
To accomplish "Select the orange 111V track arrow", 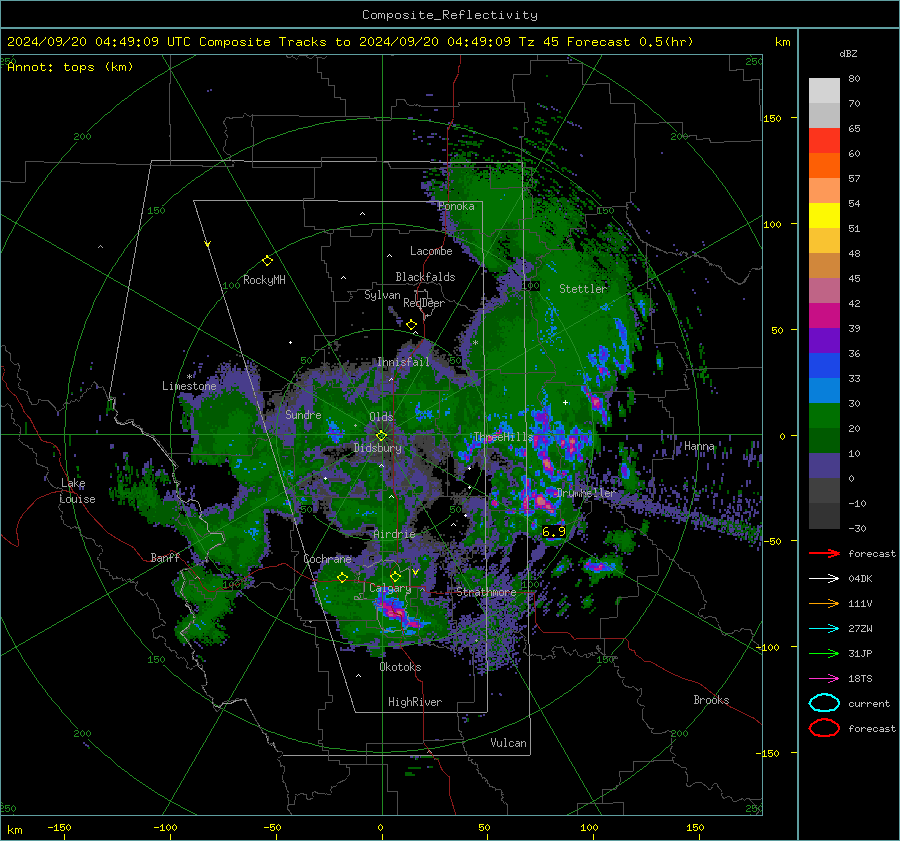I will click(824, 603).
